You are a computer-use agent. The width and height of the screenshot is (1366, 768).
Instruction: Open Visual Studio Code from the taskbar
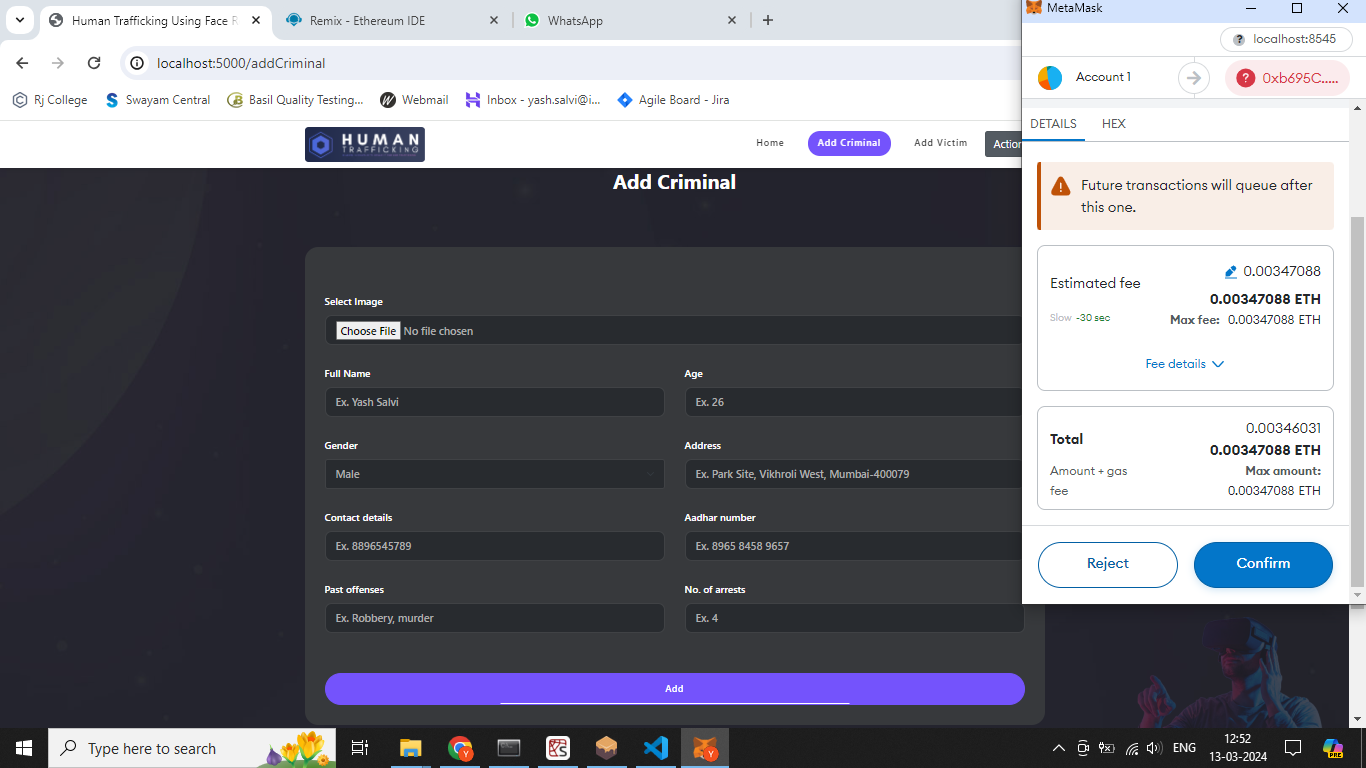[656, 748]
